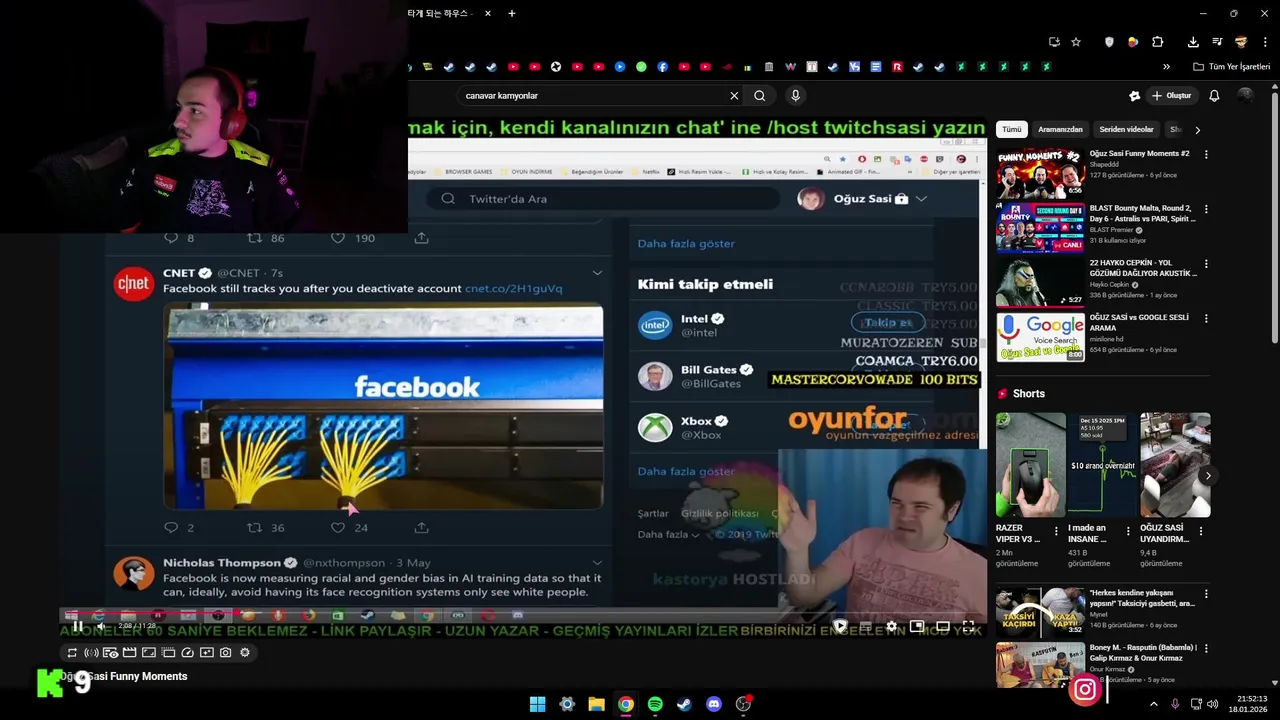
Task: Click the YouTube search magnifier button
Action: pos(760,96)
